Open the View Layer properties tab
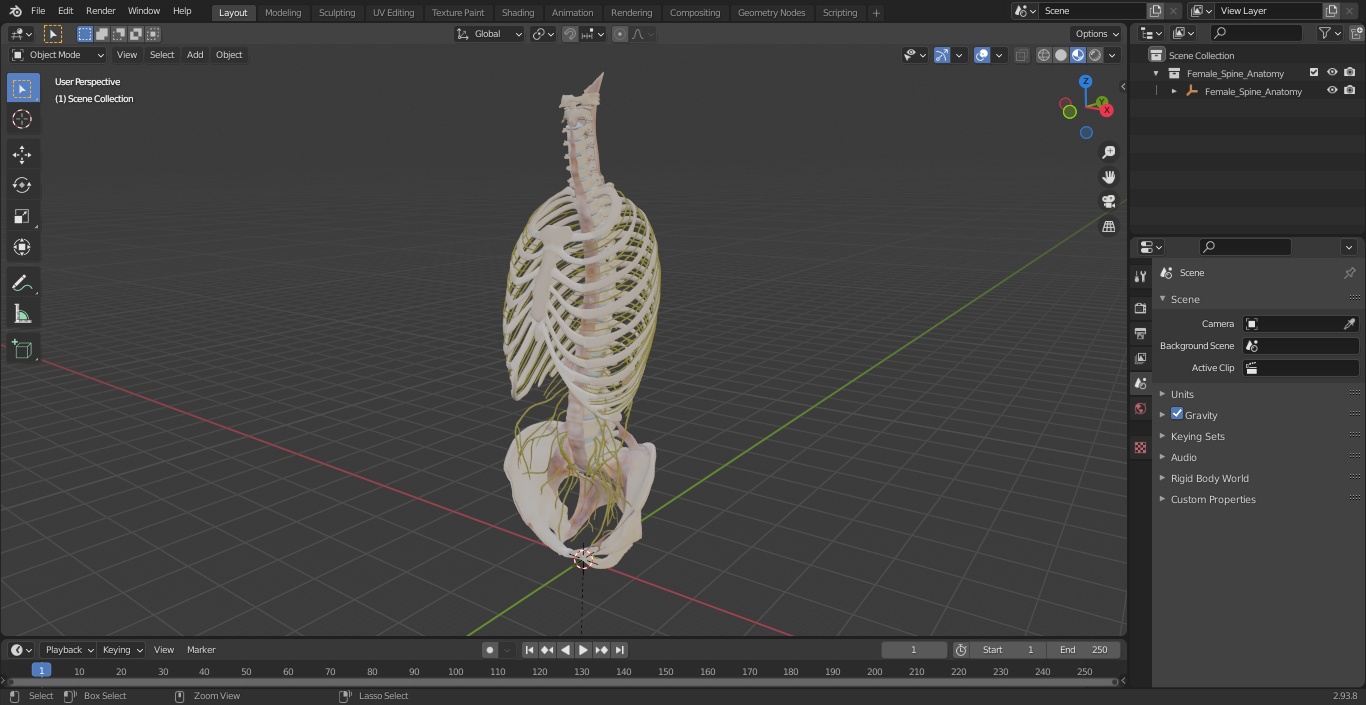The image size is (1366, 705). (x=1140, y=358)
